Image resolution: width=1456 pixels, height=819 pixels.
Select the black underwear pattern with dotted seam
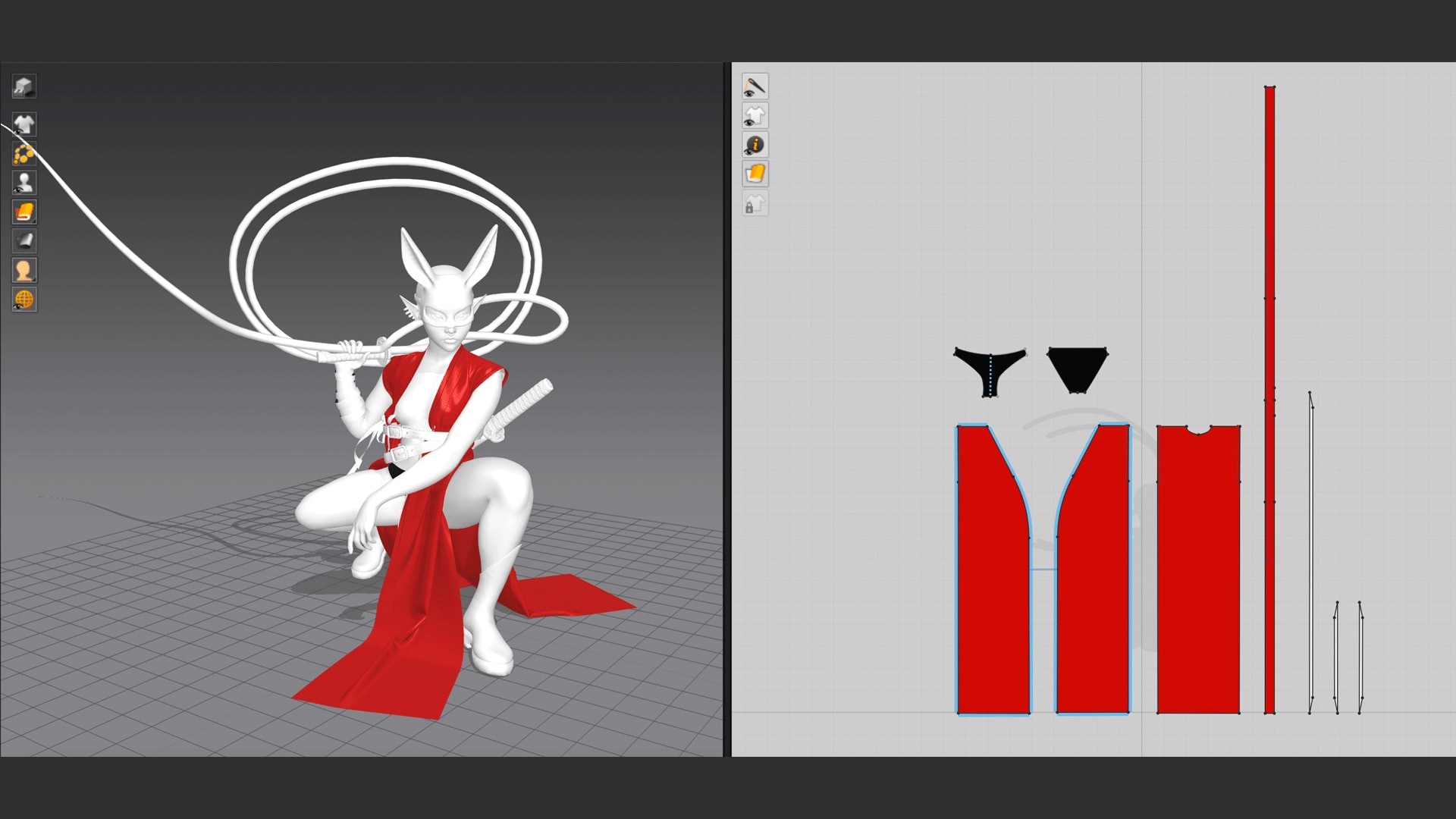[990, 370]
